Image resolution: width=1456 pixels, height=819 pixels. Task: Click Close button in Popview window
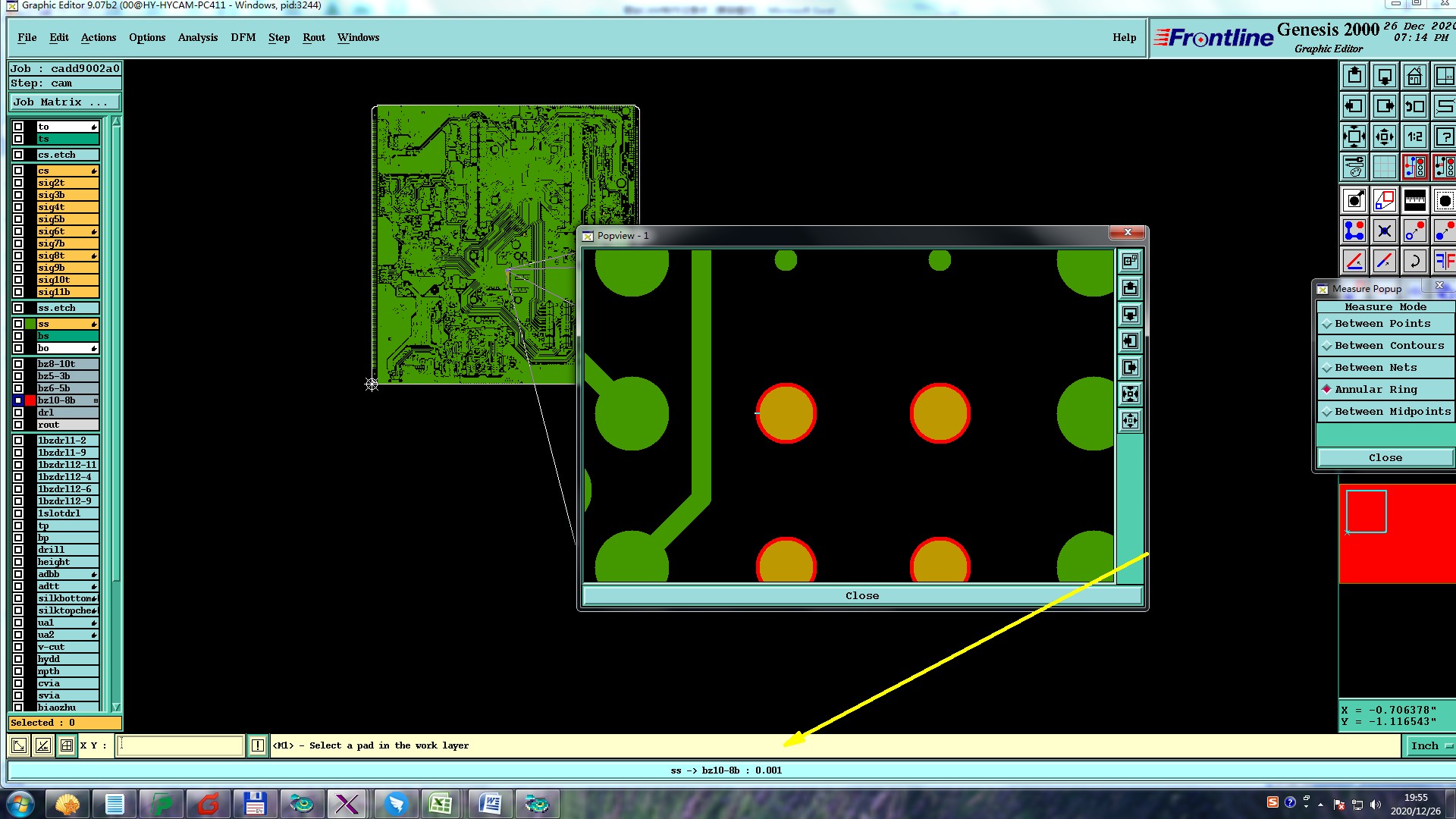coord(861,595)
